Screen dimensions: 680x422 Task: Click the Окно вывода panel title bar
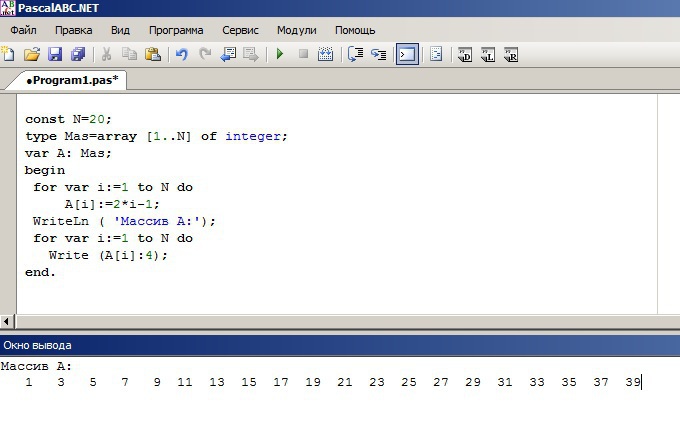340,345
